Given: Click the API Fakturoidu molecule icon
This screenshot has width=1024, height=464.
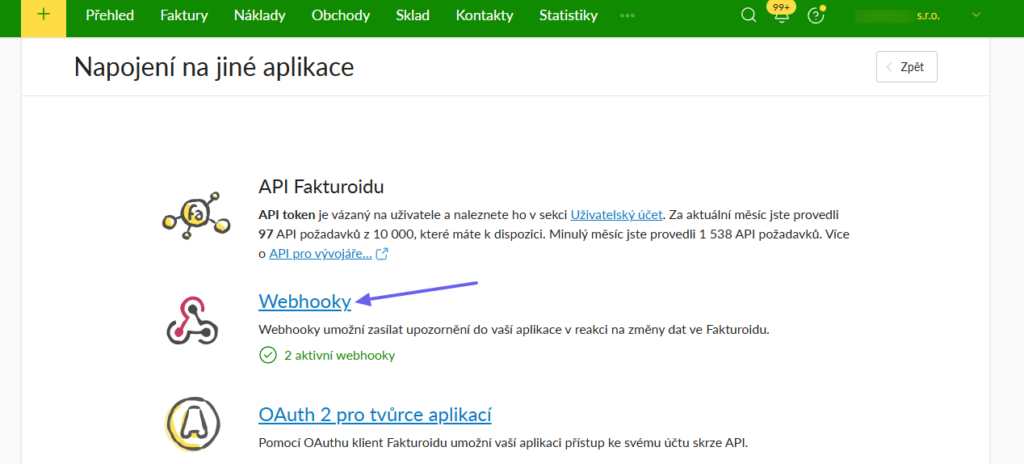Looking at the screenshot, I should tap(196, 216).
